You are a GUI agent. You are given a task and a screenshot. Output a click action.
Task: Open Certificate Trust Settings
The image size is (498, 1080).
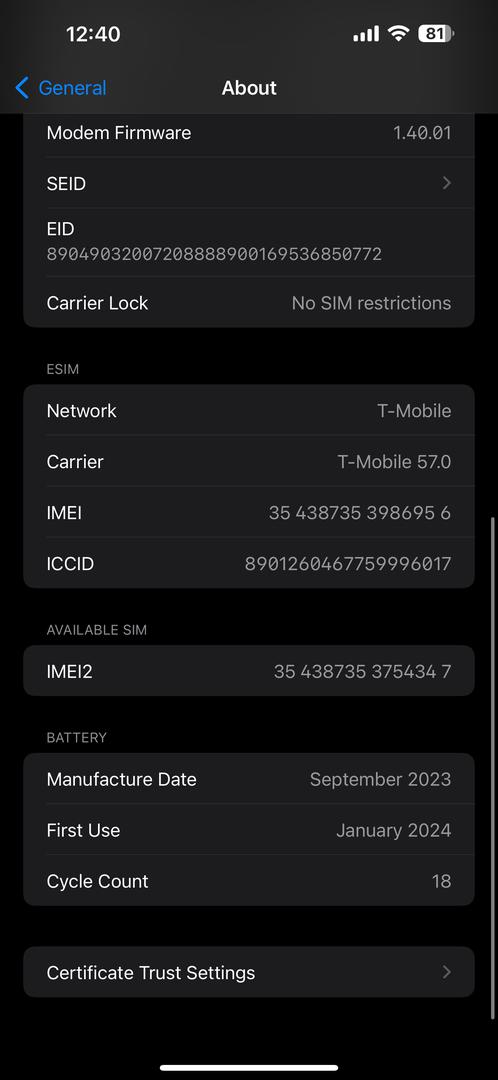[249, 972]
